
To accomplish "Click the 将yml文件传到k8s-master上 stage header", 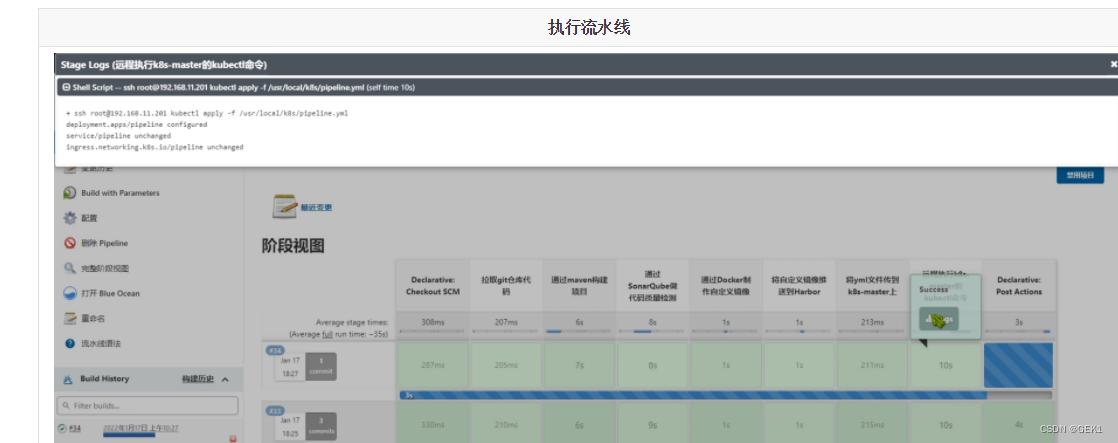I will pos(872,285).
